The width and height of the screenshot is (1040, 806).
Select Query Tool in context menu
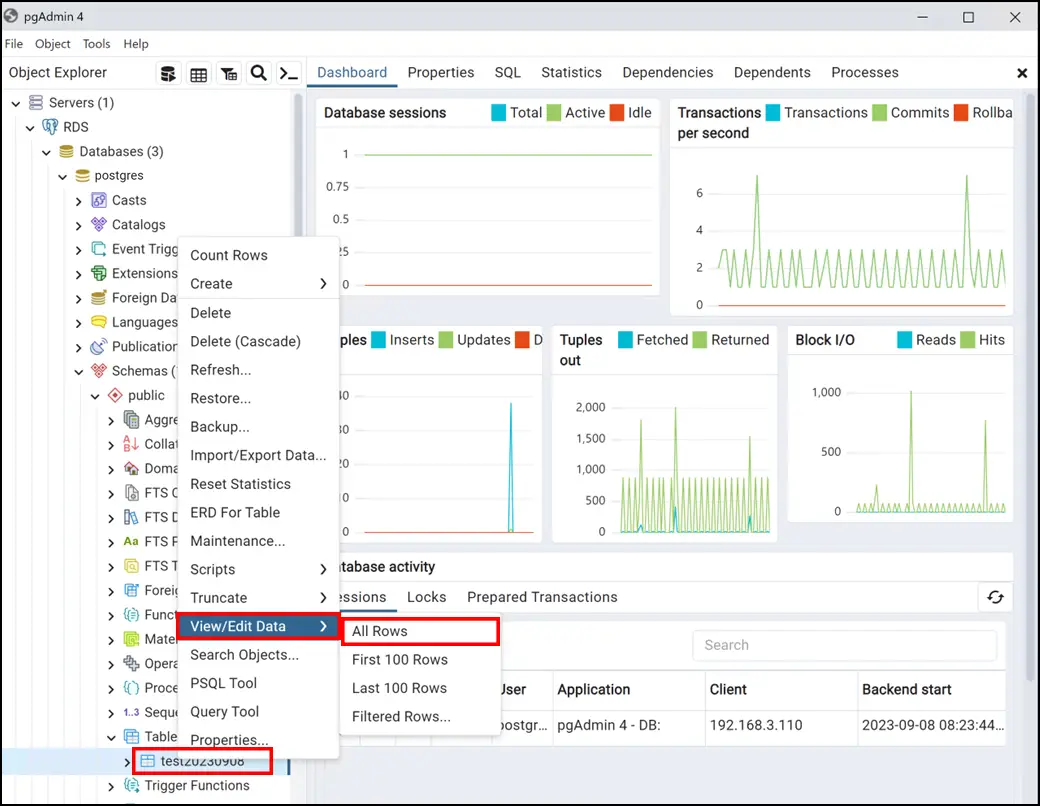(259, 712)
